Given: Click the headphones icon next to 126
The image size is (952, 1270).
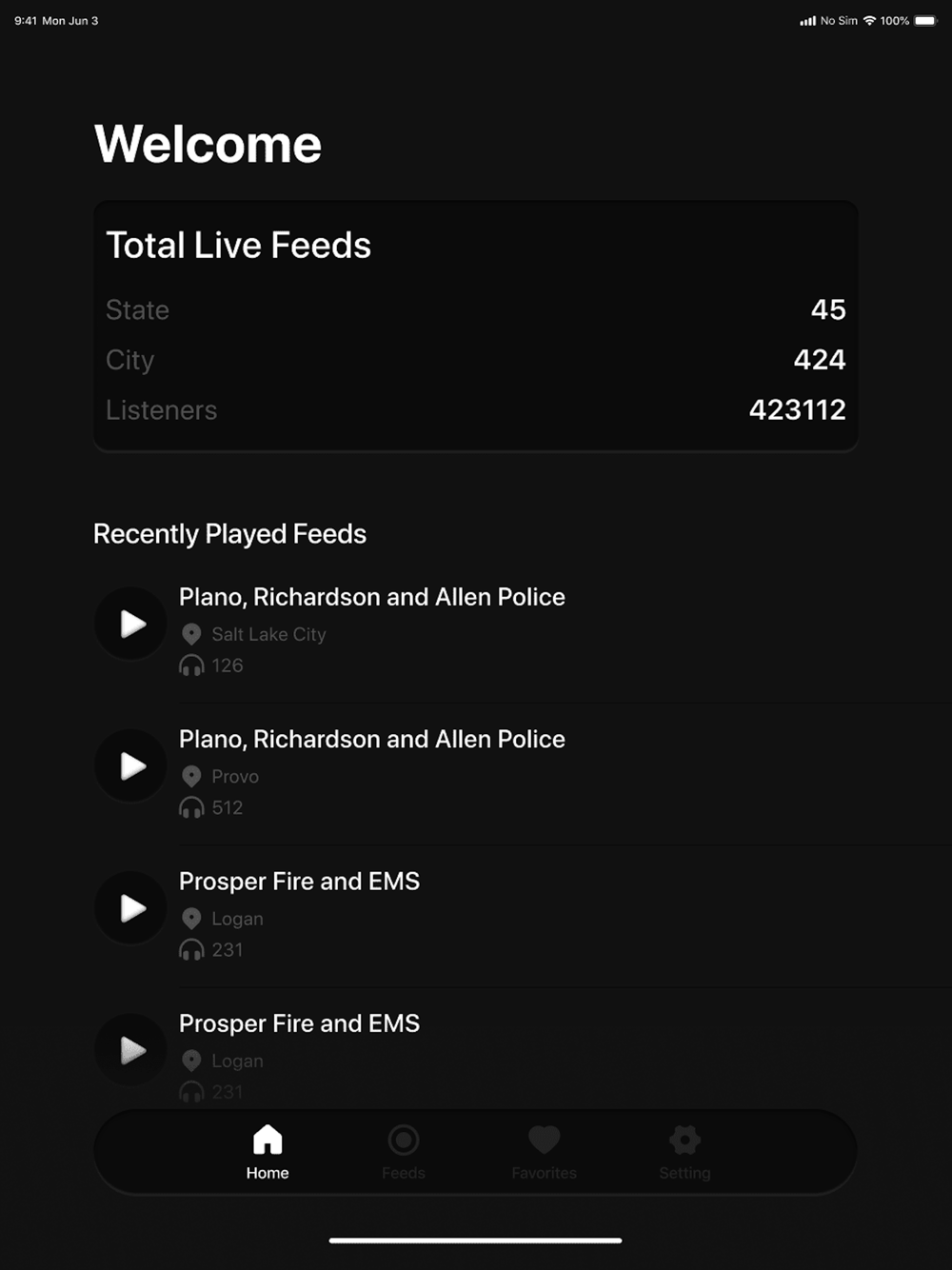Looking at the screenshot, I should pyautogui.click(x=191, y=665).
